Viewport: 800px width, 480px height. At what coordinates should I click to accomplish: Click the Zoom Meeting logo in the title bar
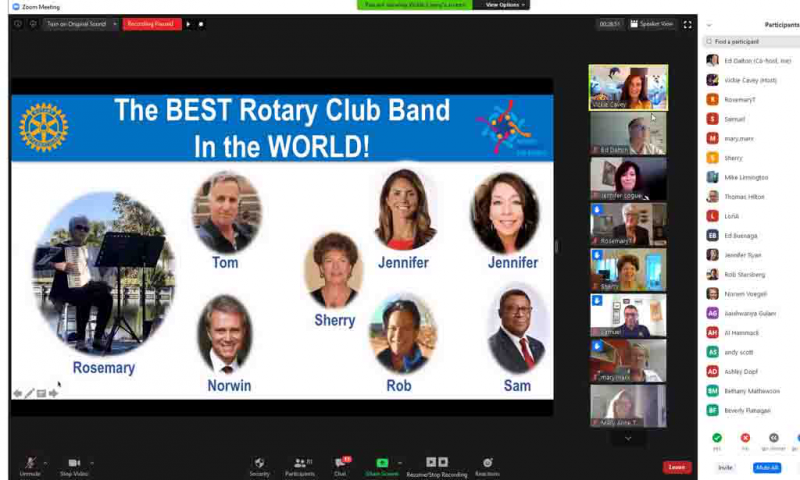point(15,7)
